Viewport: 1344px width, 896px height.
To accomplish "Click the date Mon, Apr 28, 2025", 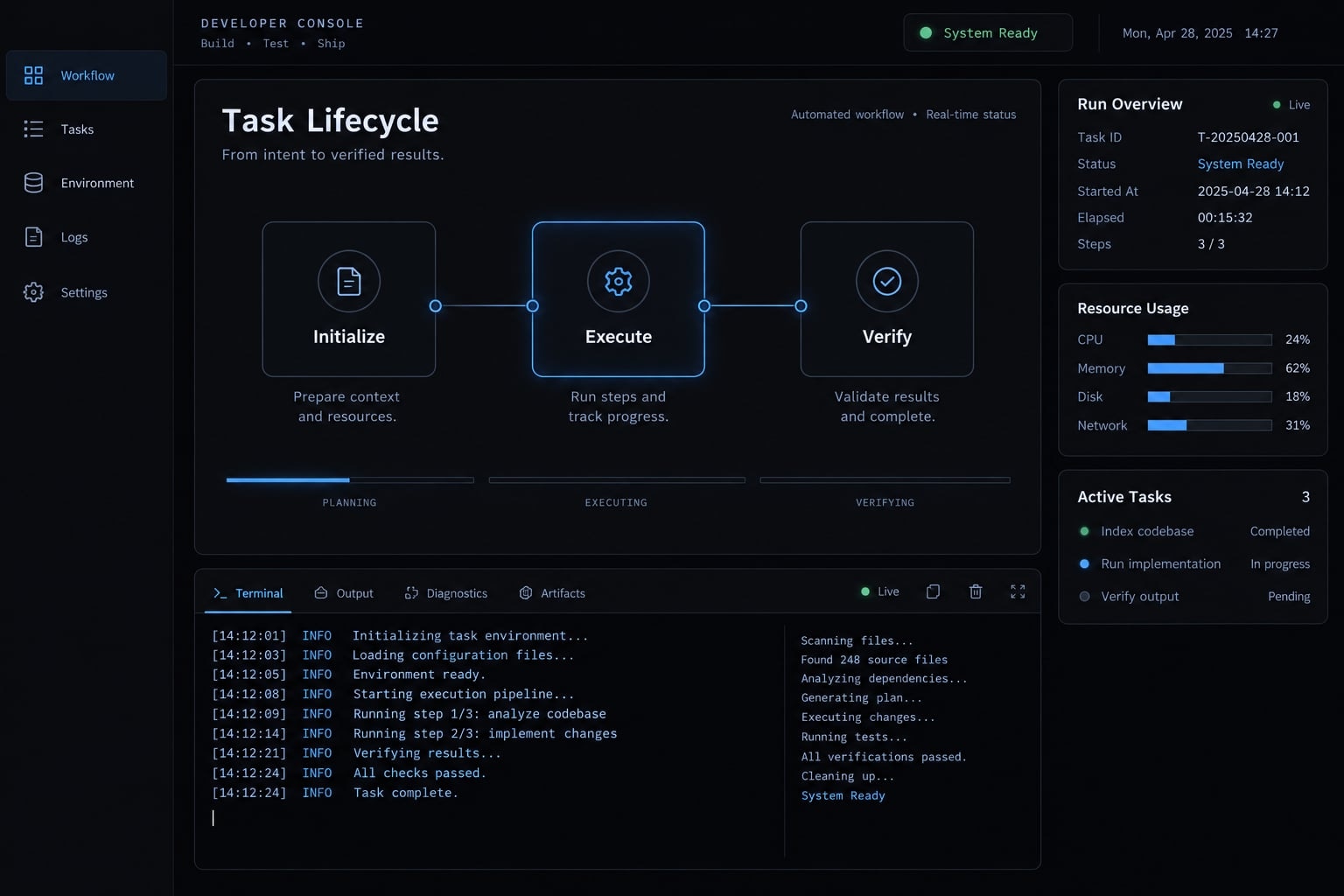I will [x=1177, y=33].
